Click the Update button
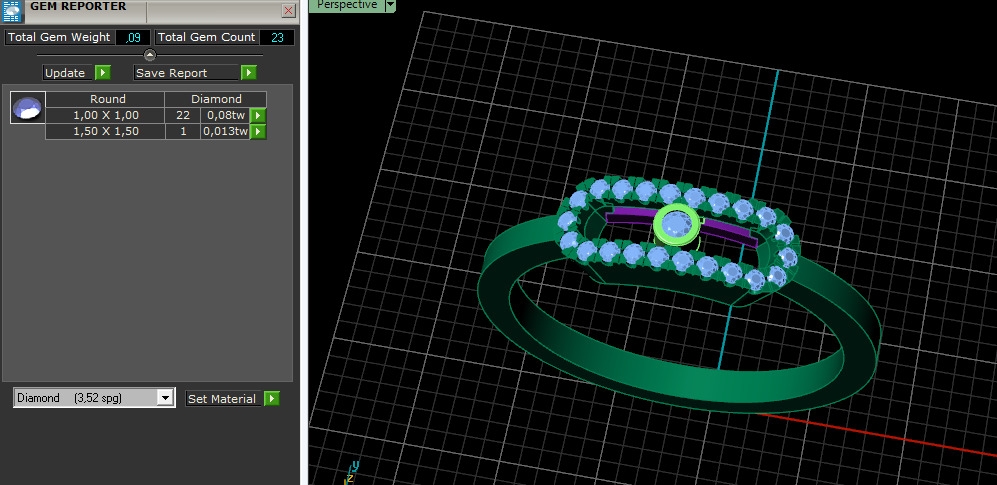The width and height of the screenshot is (997, 485). point(65,72)
